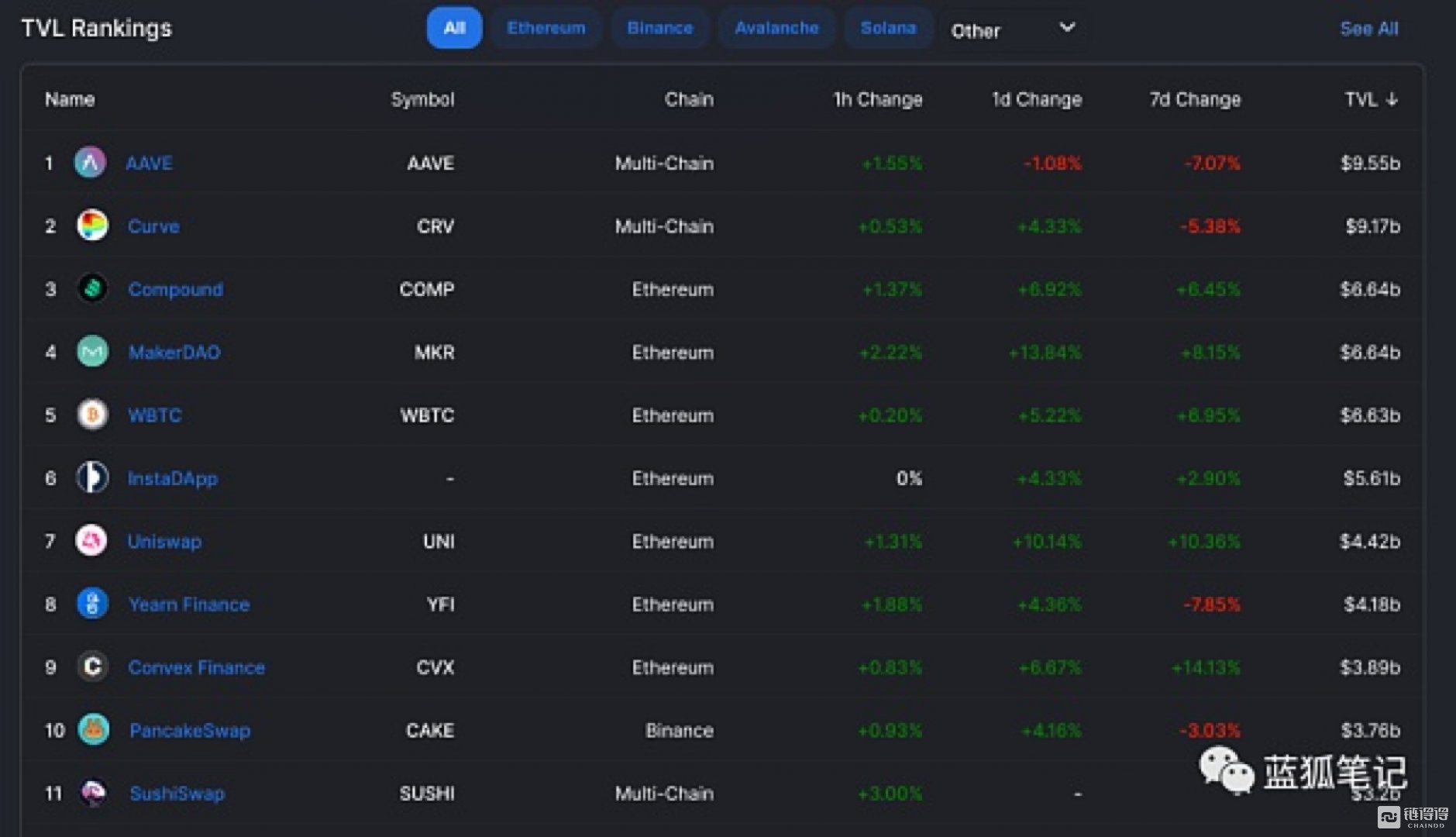Click the +10.14% one-day change value
The height and width of the screenshot is (837, 1456).
(1047, 542)
